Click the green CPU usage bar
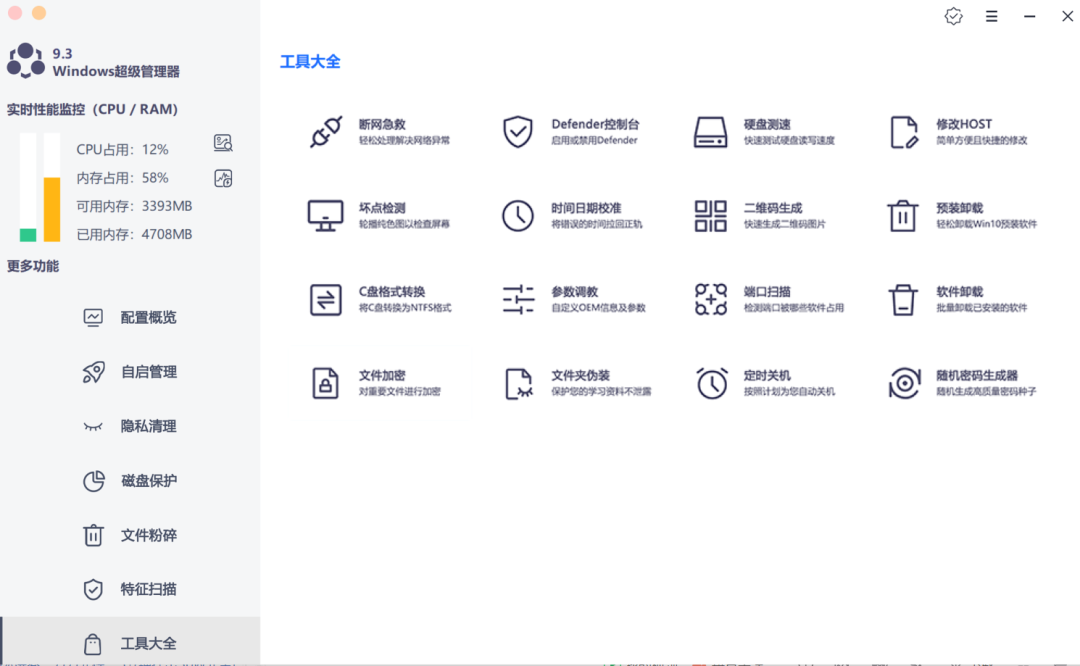Viewport: 1080px width, 666px height. click(28, 235)
